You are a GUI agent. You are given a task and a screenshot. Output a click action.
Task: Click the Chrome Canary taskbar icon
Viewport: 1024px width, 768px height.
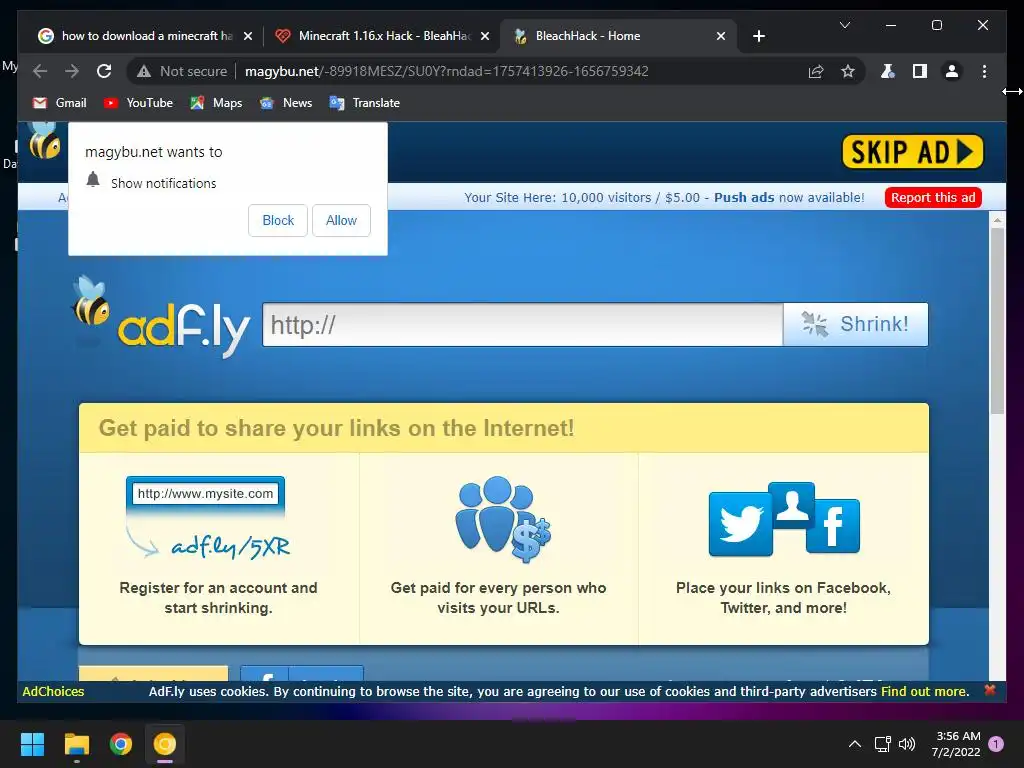[165, 744]
